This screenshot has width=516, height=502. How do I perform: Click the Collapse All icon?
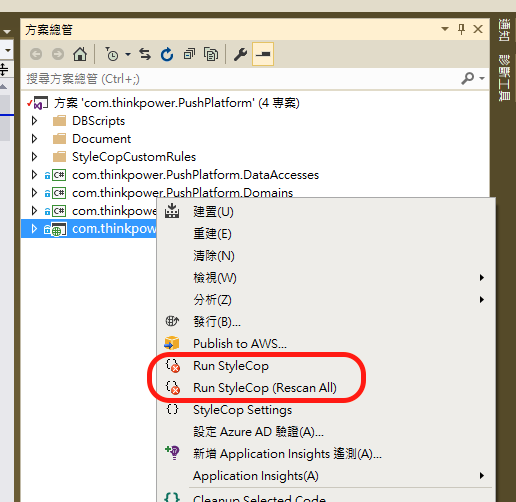(189, 54)
